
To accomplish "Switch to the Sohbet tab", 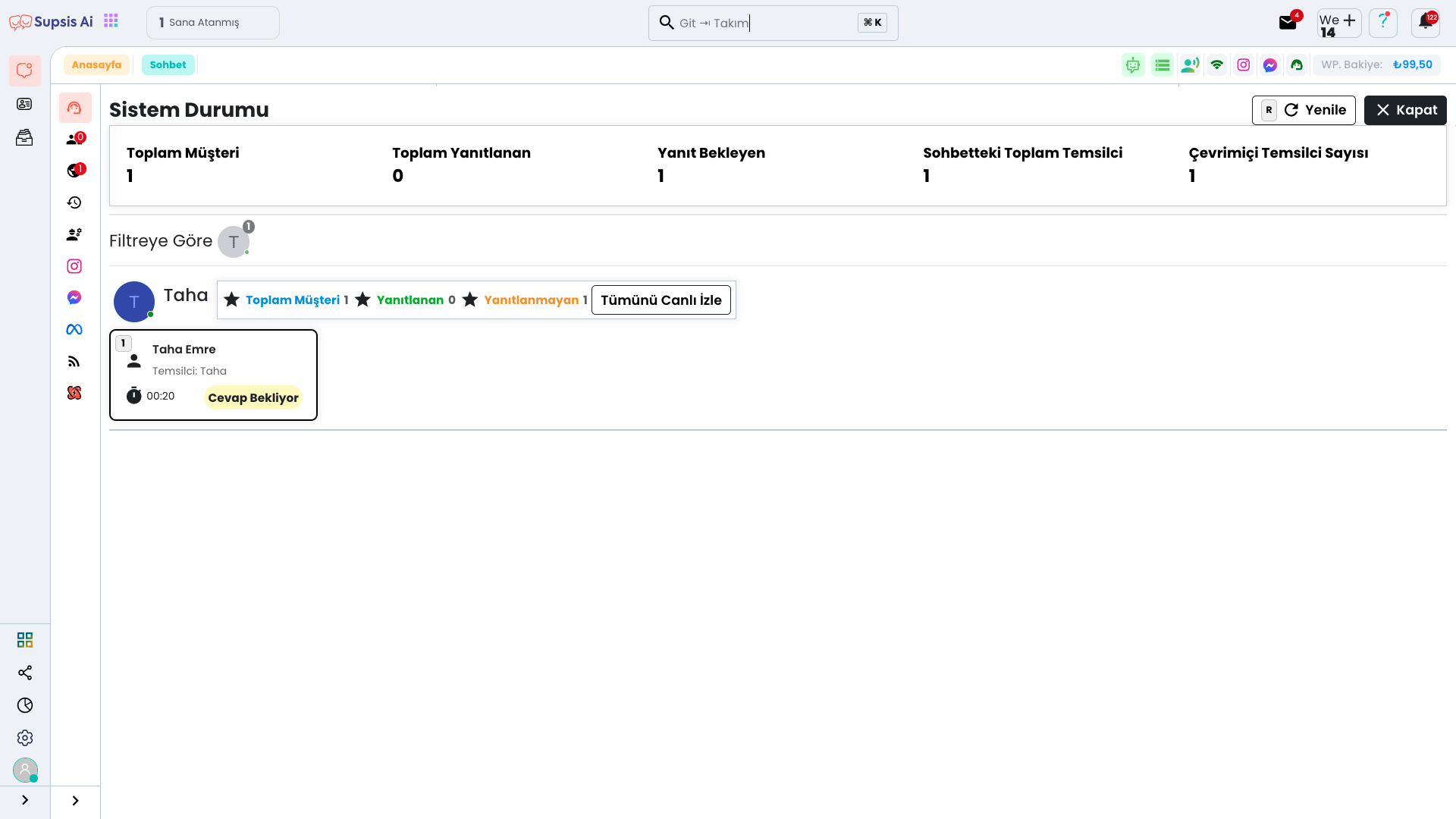I will (168, 65).
